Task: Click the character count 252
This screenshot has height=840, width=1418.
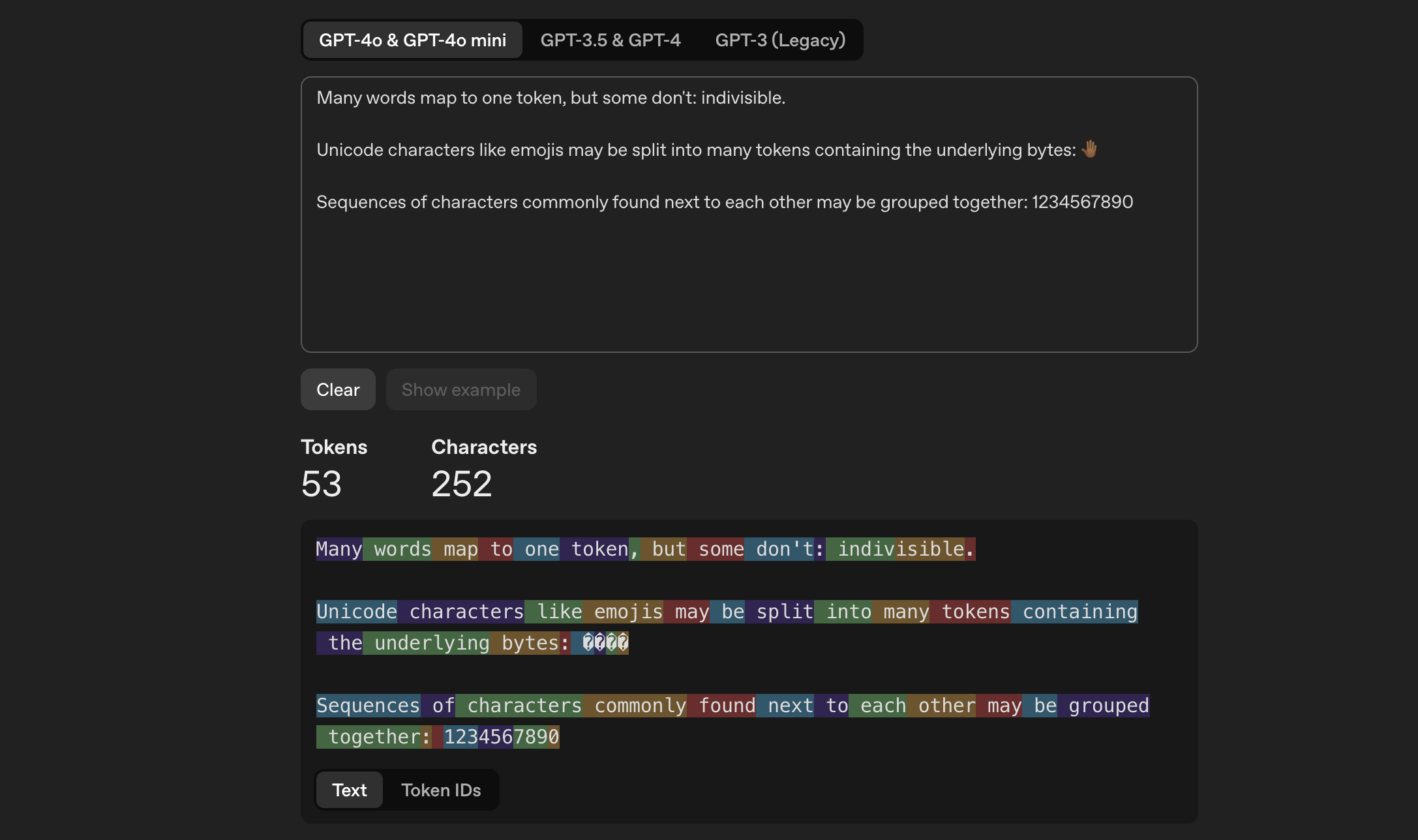Action: click(x=461, y=484)
